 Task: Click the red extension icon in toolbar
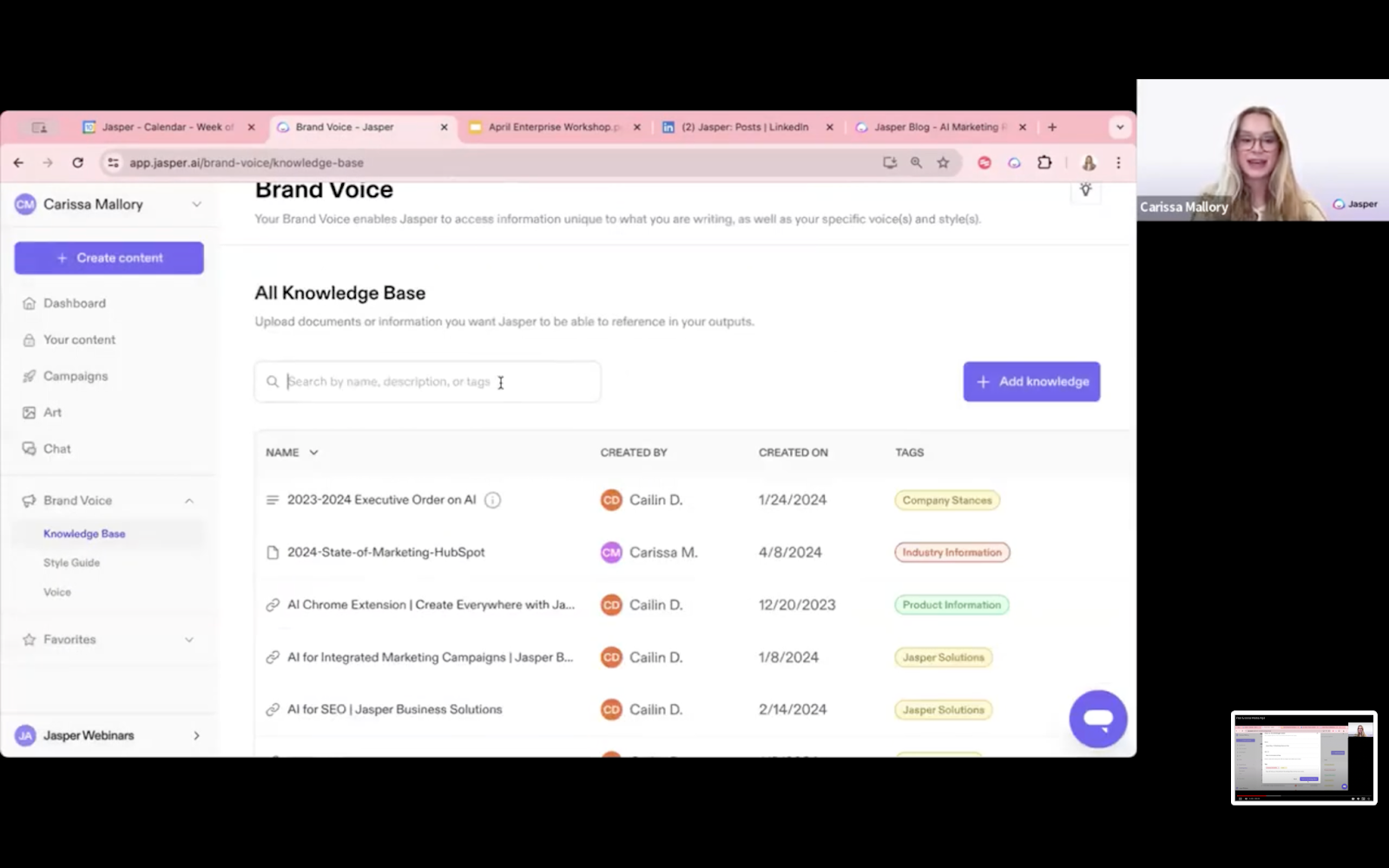[984, 162]
